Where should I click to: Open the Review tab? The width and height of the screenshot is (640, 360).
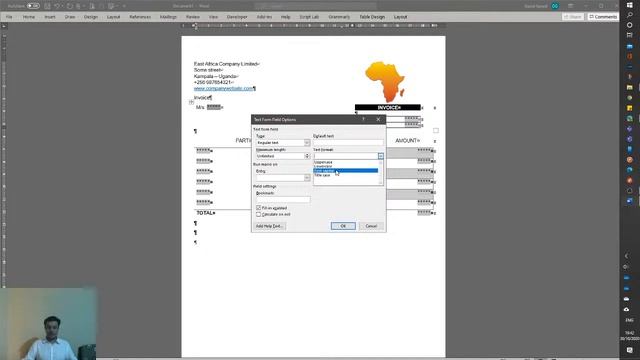pos(193,17)
